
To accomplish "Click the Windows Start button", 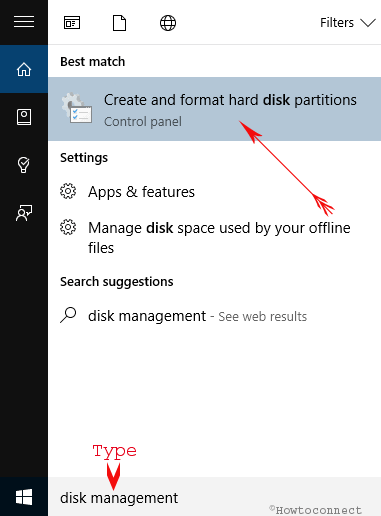I will (24, 497).
